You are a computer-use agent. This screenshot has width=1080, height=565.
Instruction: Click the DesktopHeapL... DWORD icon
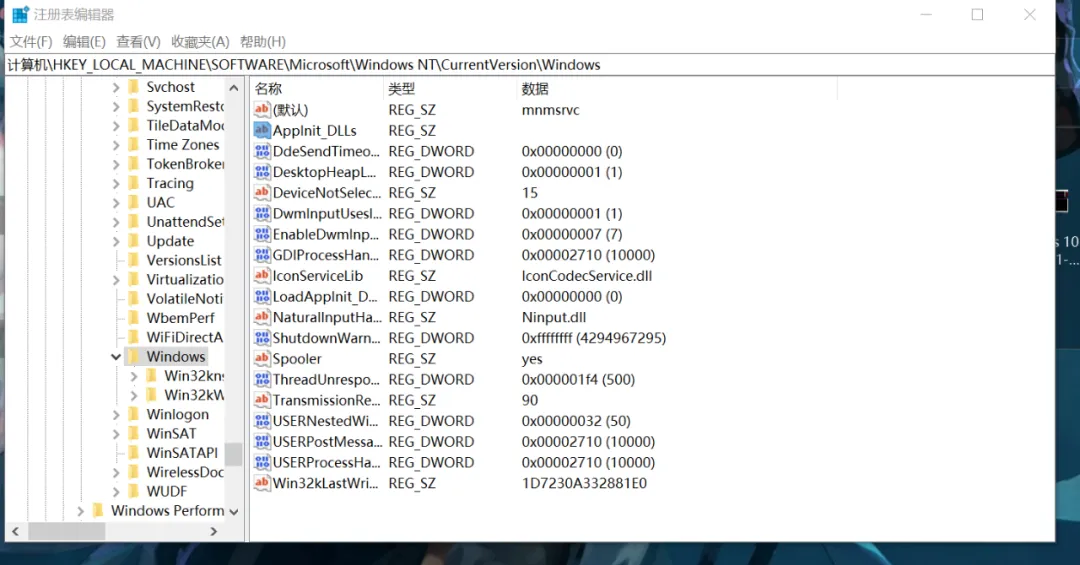click(x=262, y=172)
